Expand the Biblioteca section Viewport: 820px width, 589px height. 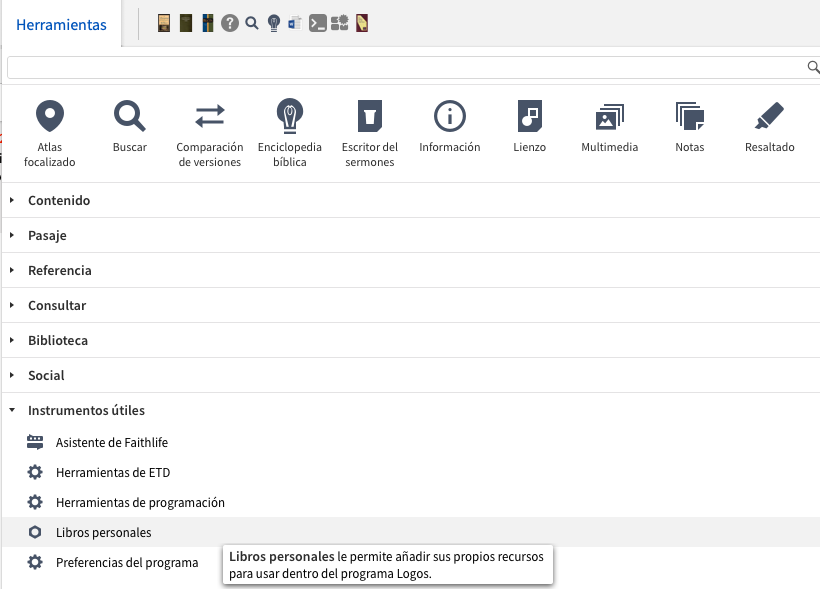[58, 340]
